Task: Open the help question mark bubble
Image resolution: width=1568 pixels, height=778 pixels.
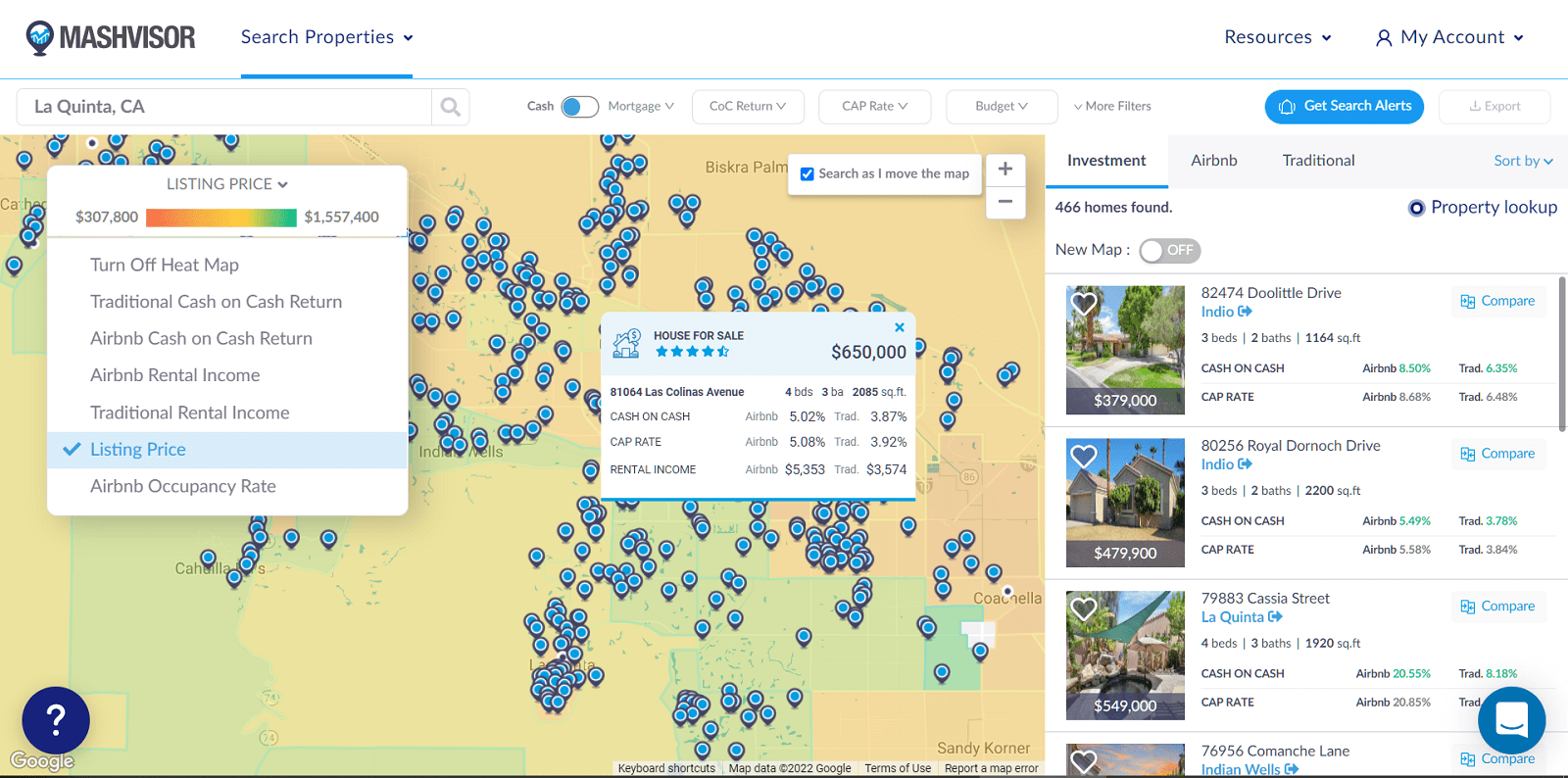Action: pos(56,720)
